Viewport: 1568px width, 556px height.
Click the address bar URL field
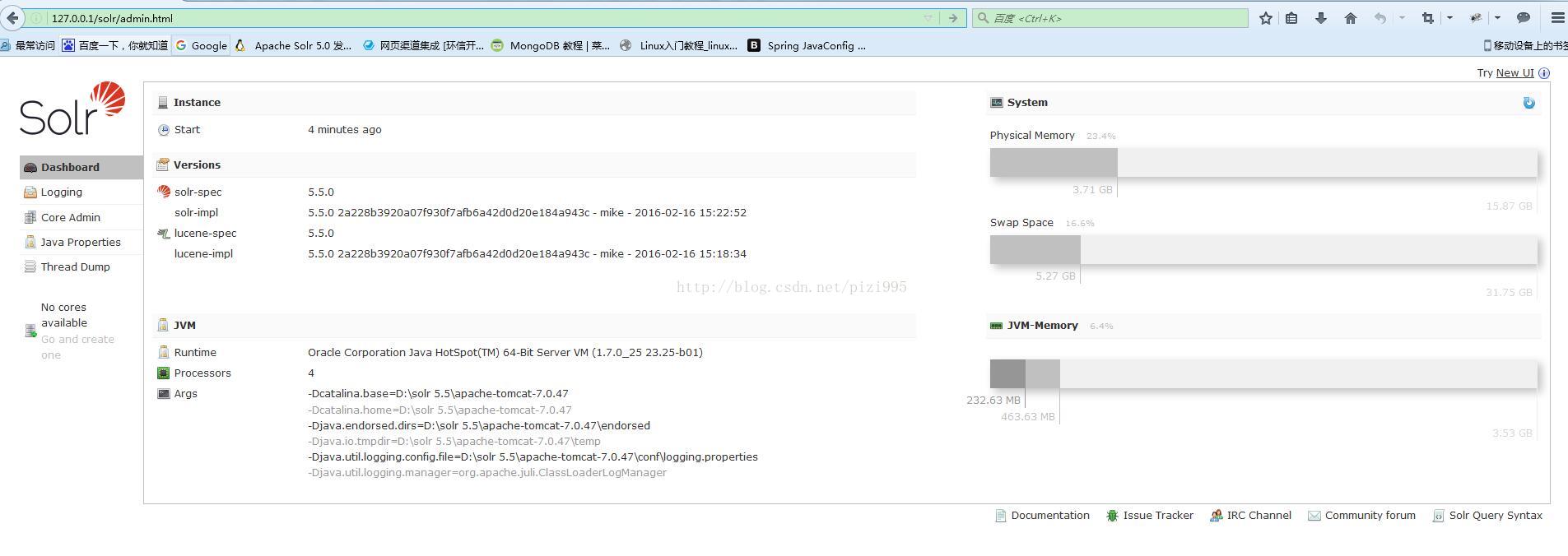coord(482,18)
